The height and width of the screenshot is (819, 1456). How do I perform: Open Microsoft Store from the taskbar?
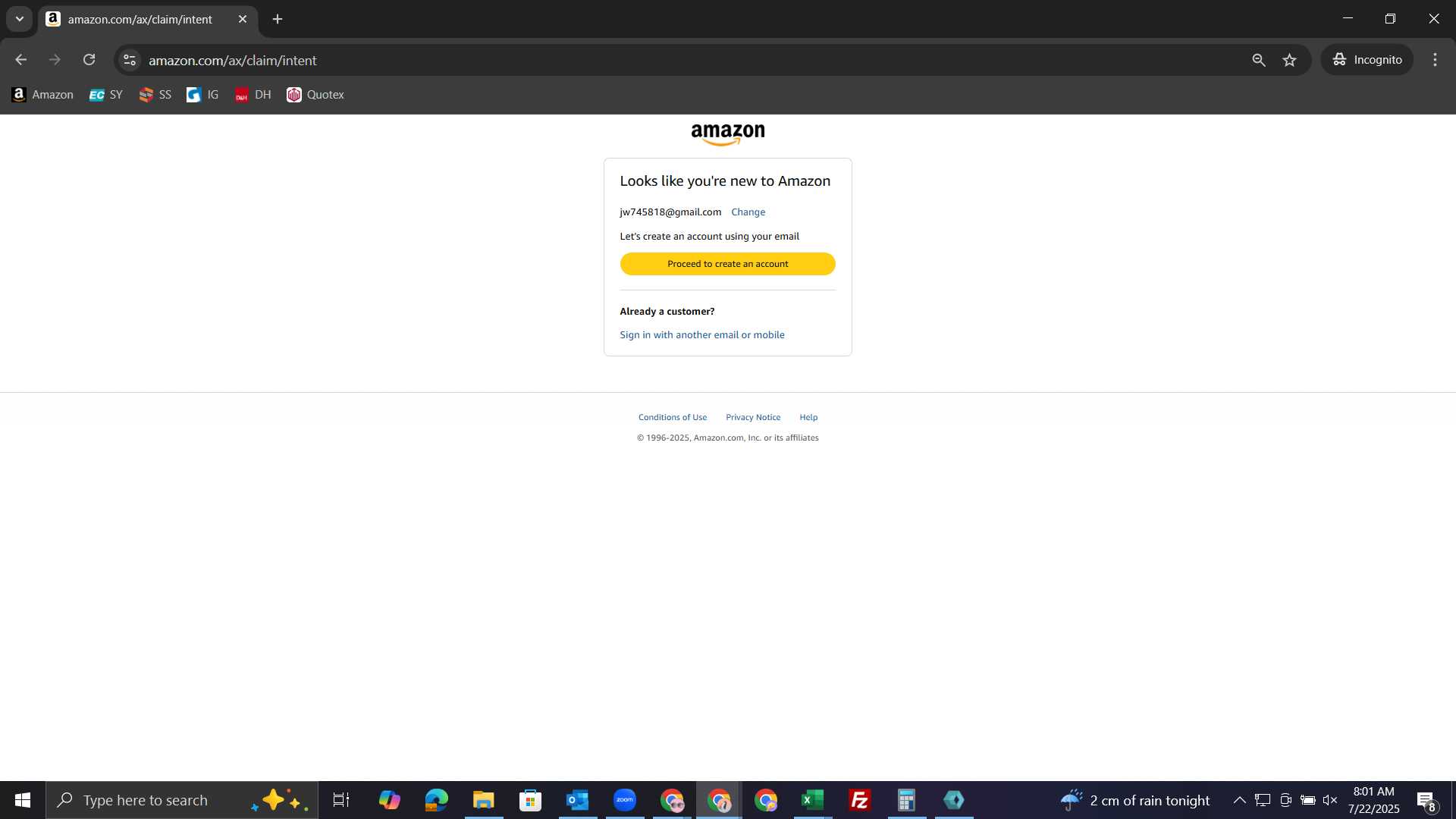point(530,800)
